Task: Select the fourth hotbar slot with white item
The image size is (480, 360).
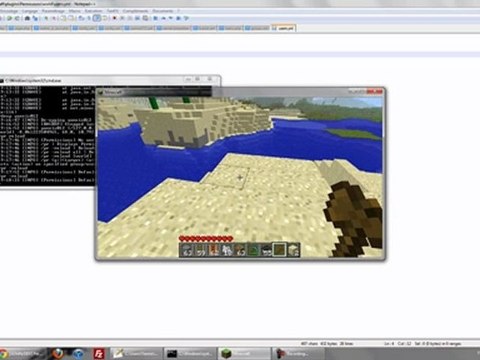Action: click(227, 250)
